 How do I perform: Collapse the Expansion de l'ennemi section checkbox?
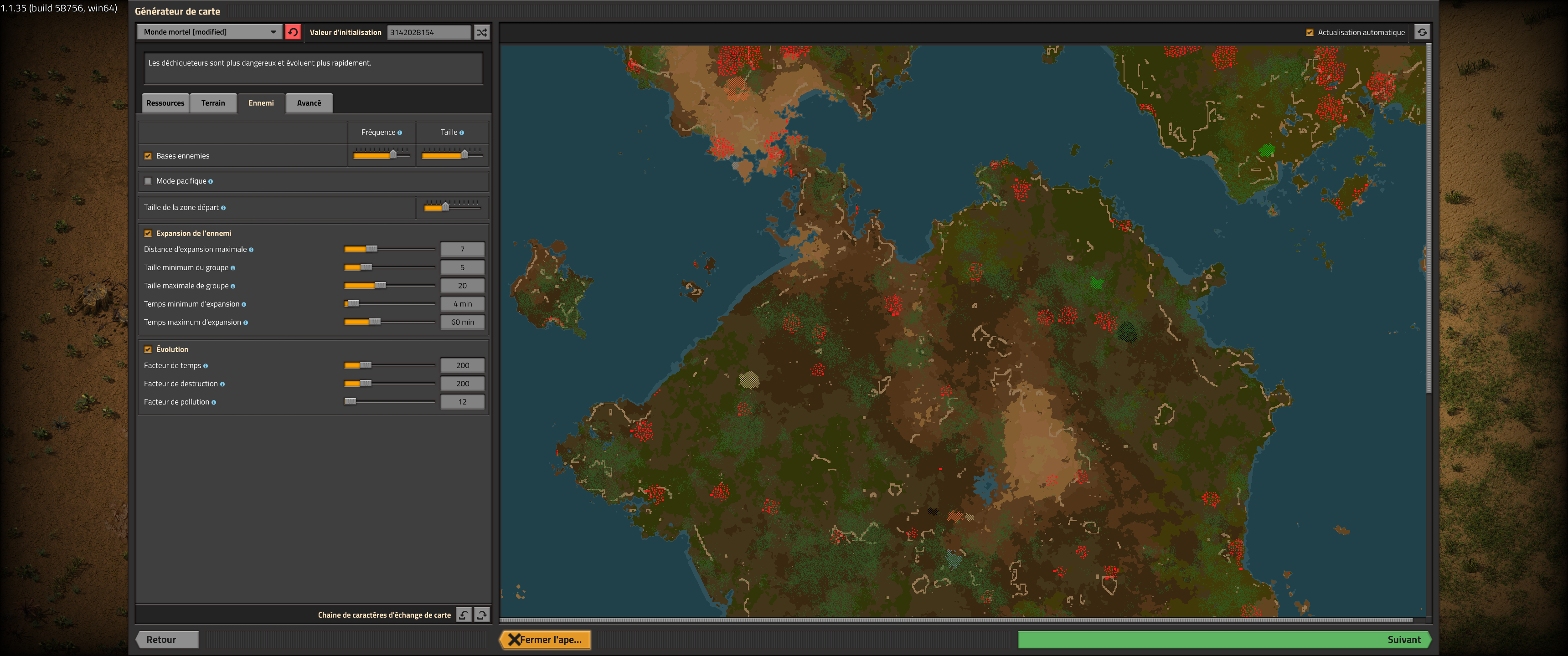148,234
